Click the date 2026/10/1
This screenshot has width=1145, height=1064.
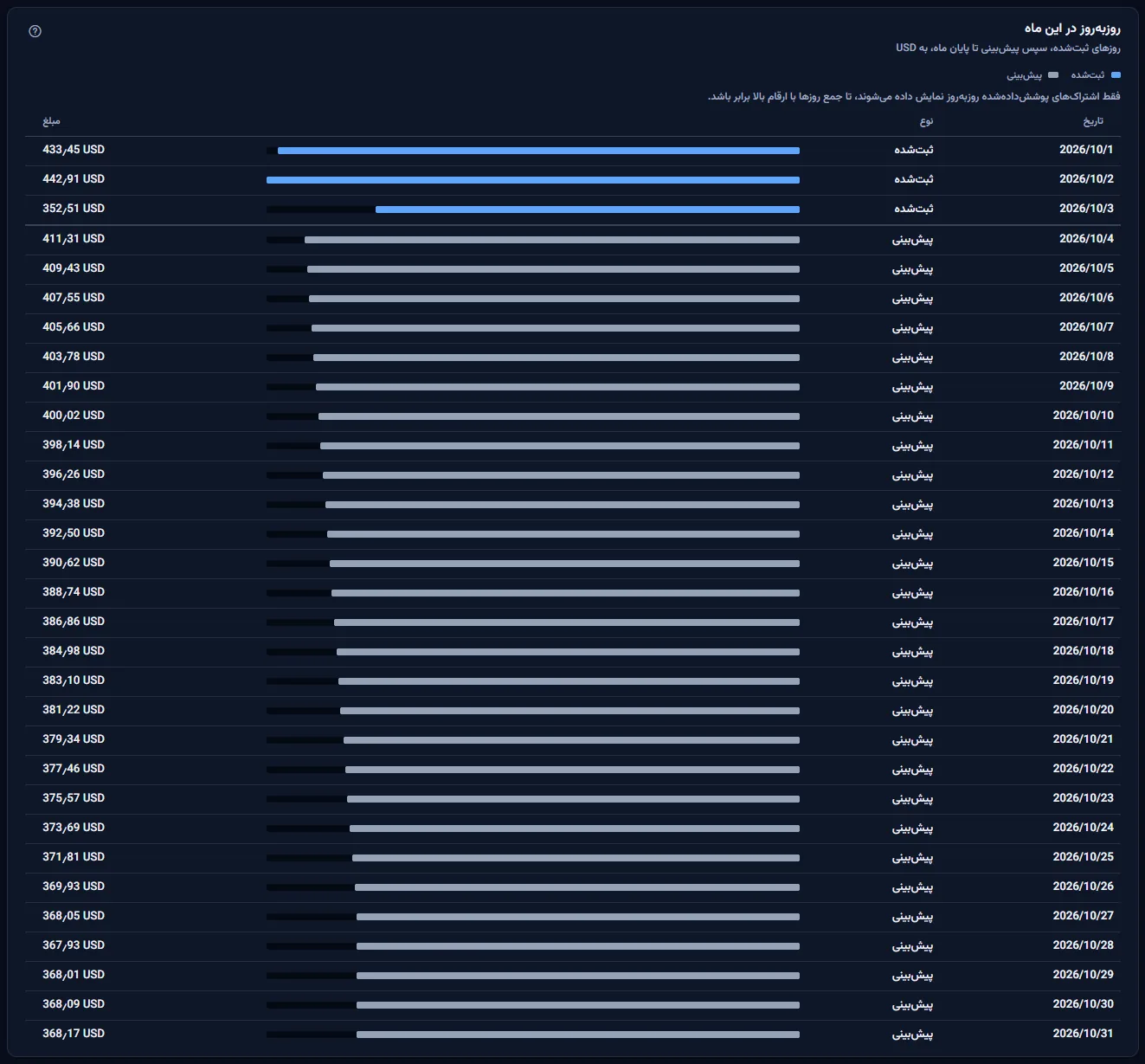(x=1086, y=150)
